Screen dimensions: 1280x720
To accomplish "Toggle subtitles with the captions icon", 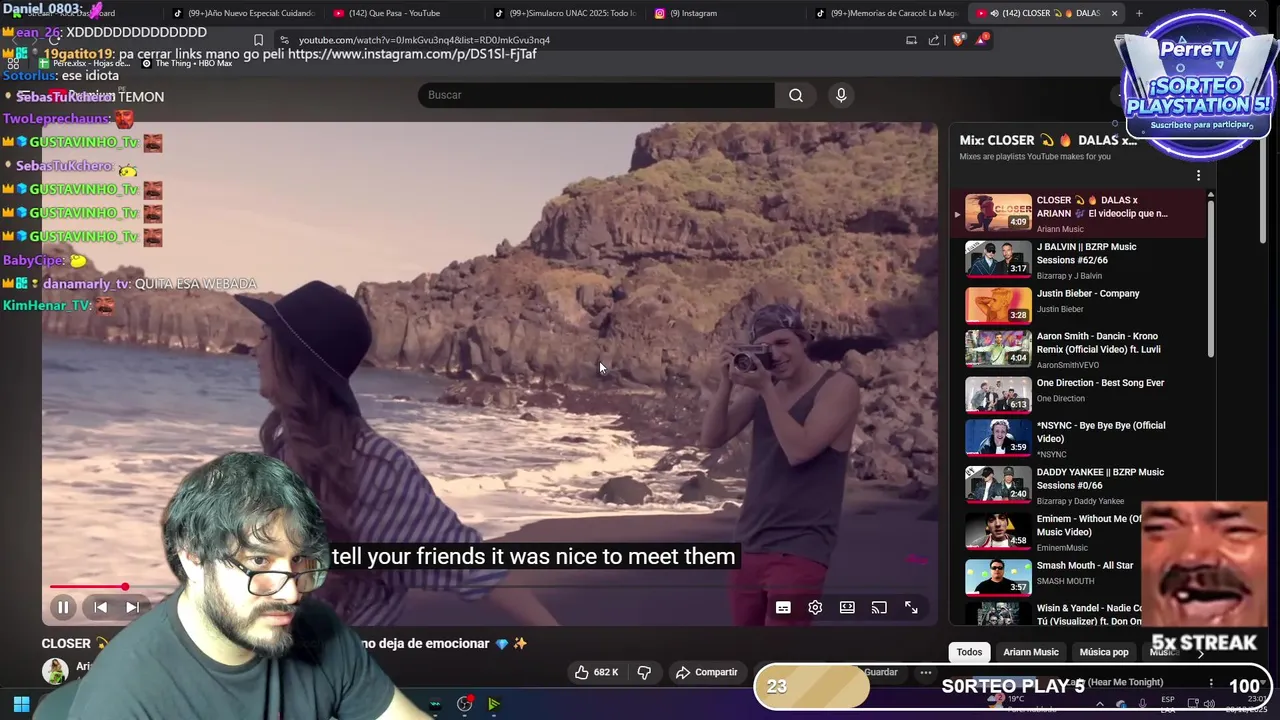I will click(x=783, y=607).
